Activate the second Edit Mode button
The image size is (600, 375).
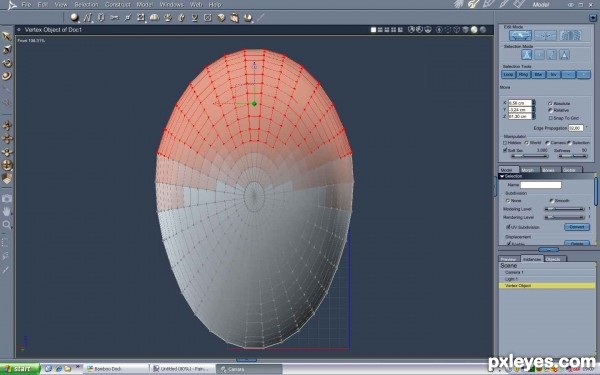[x=545, y=36]
